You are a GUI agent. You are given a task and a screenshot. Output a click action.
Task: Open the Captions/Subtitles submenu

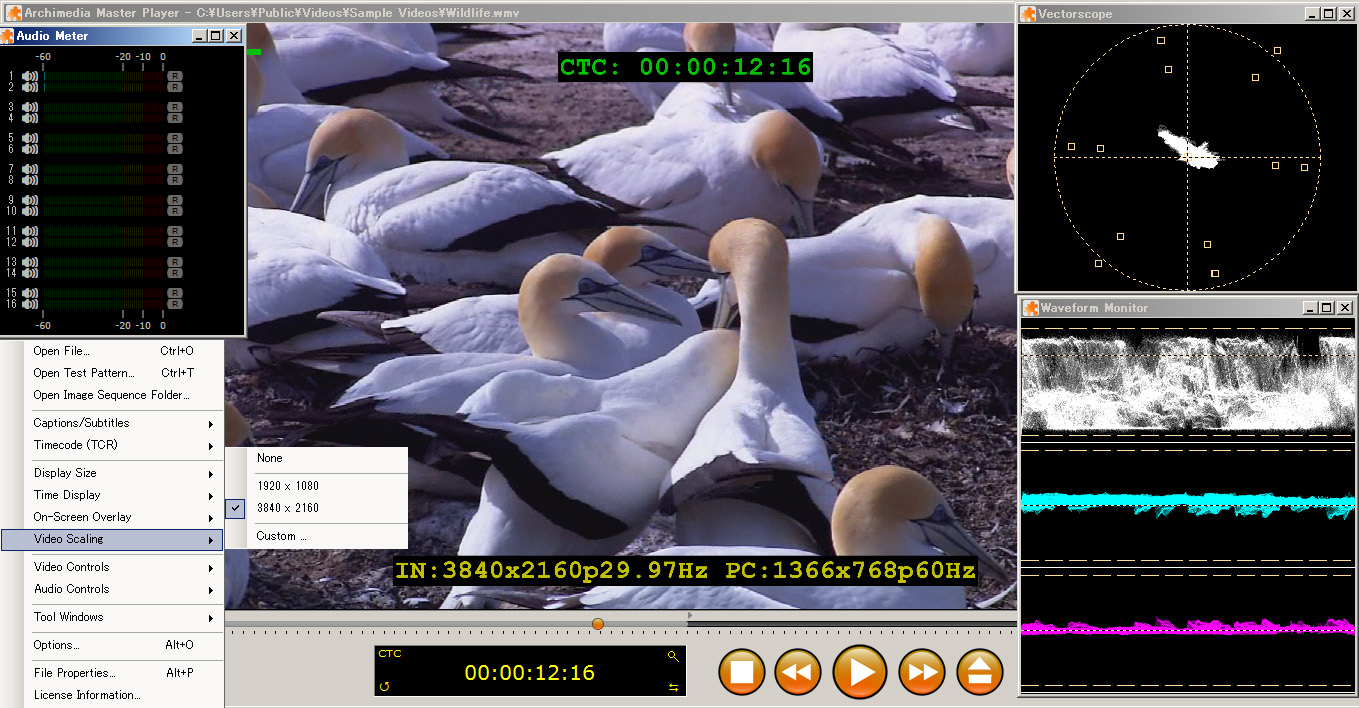click(x=120, y=423)
